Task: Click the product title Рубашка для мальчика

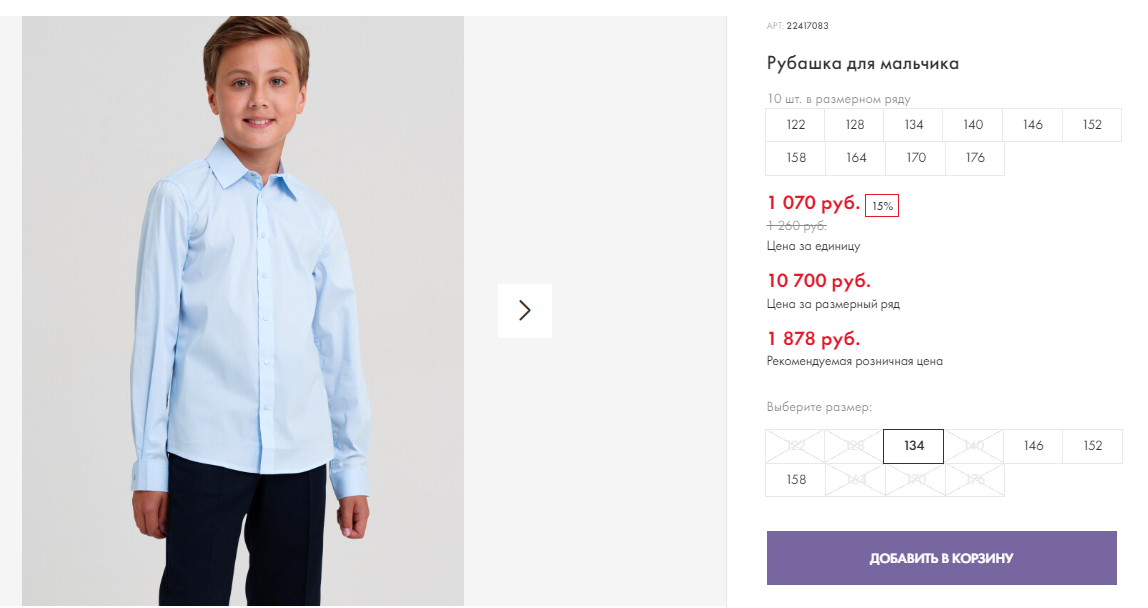Action: point(862,64)
